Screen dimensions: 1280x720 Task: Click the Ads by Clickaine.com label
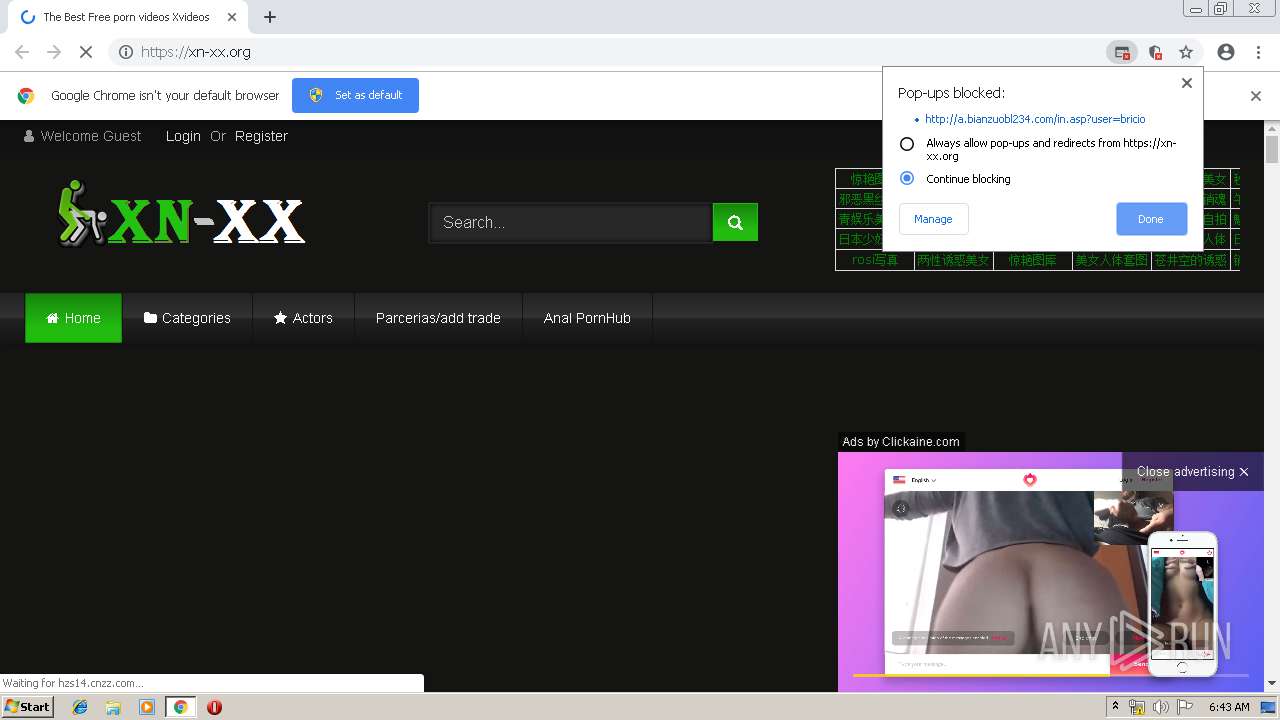901,441
